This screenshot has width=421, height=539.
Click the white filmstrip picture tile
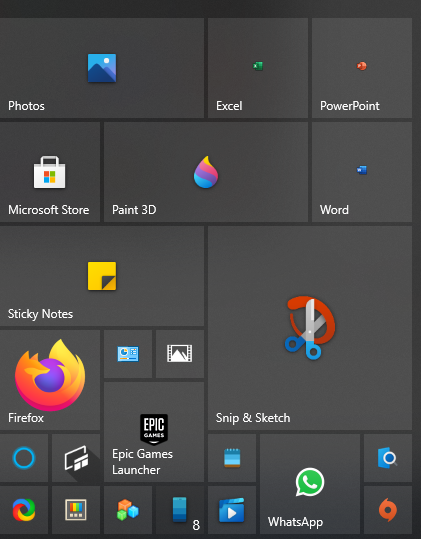click(x=180, y=354)
